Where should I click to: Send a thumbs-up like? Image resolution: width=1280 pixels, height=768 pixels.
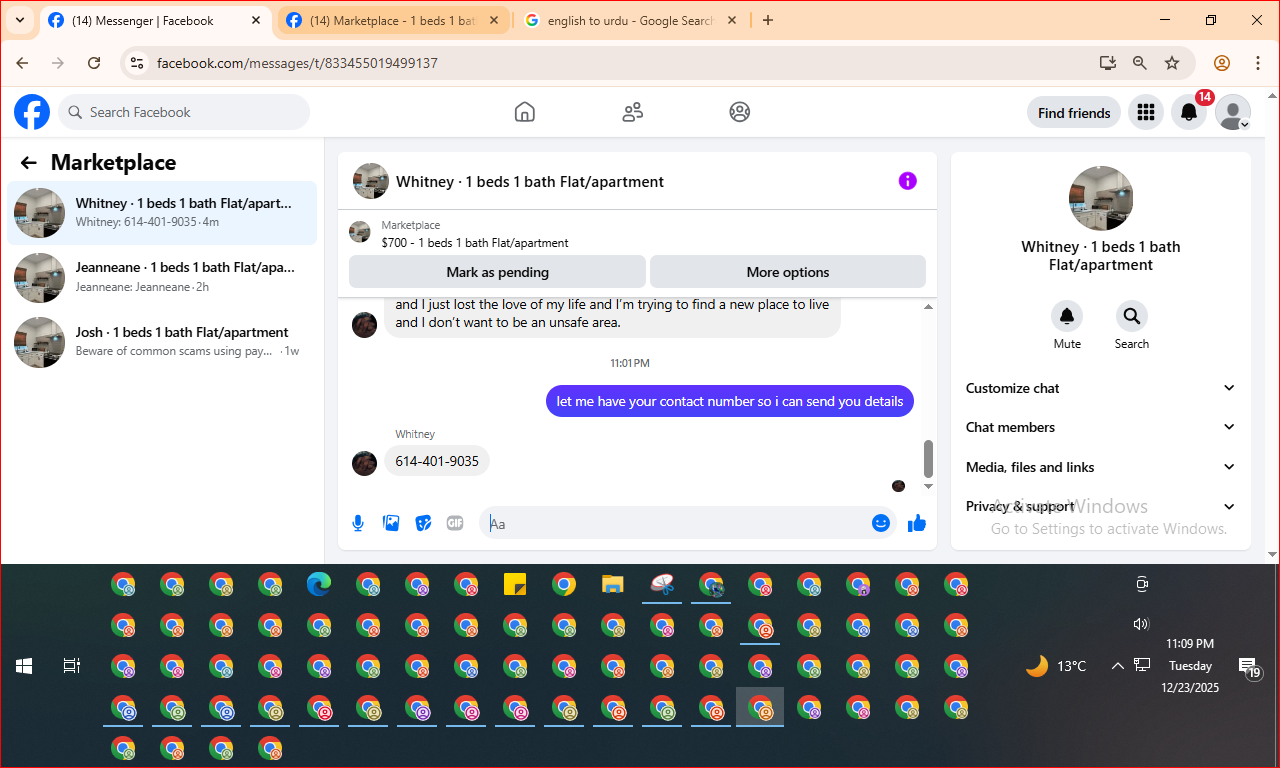point(916,523)
